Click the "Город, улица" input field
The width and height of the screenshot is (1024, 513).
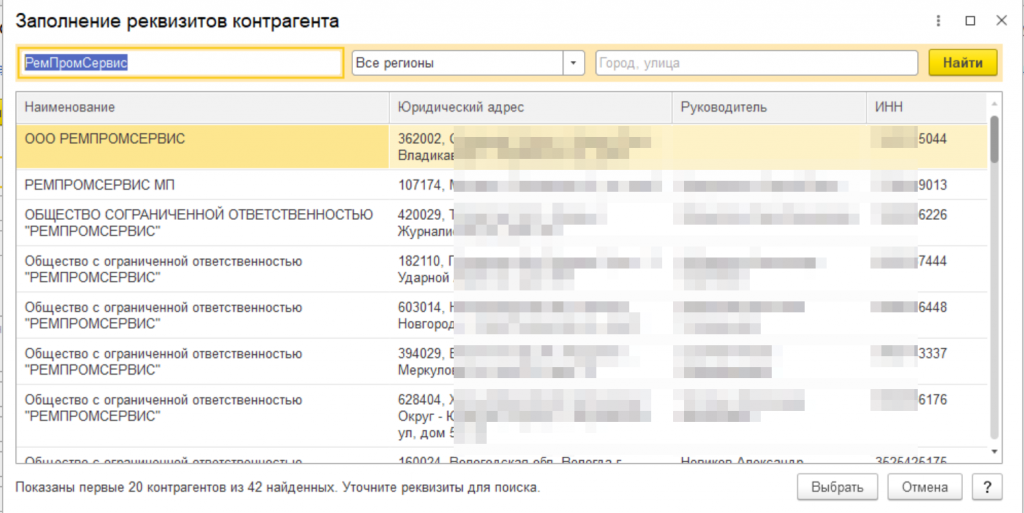coord(756,63)
